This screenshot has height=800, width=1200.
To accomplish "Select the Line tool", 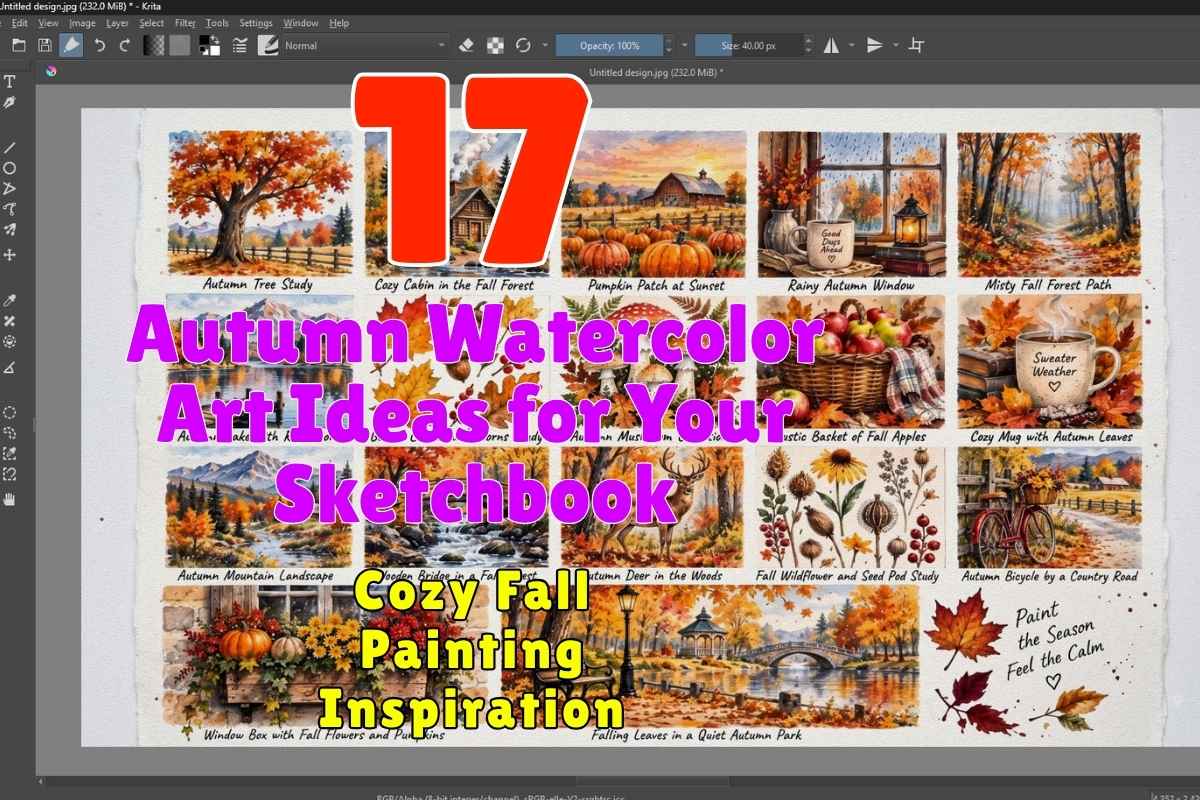I will click(x=10, y=147).
